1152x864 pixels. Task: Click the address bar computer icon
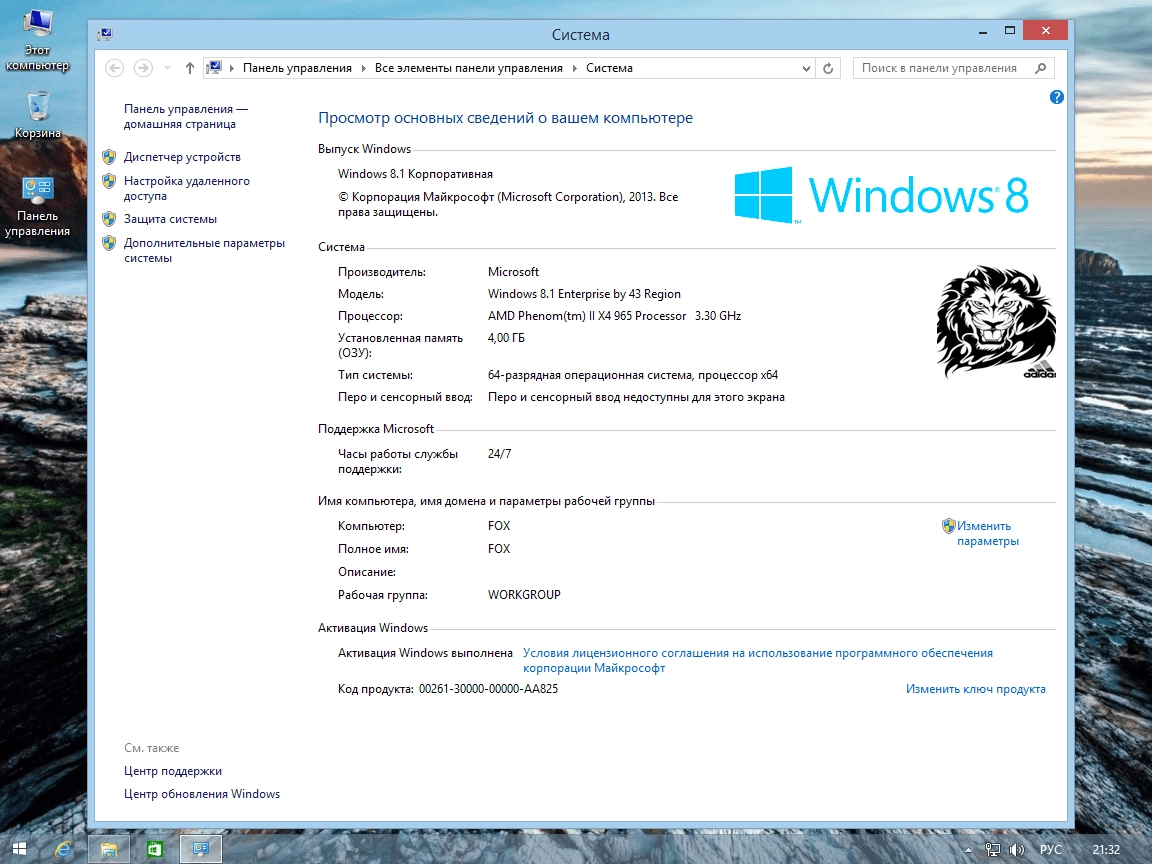coord(214,68)
